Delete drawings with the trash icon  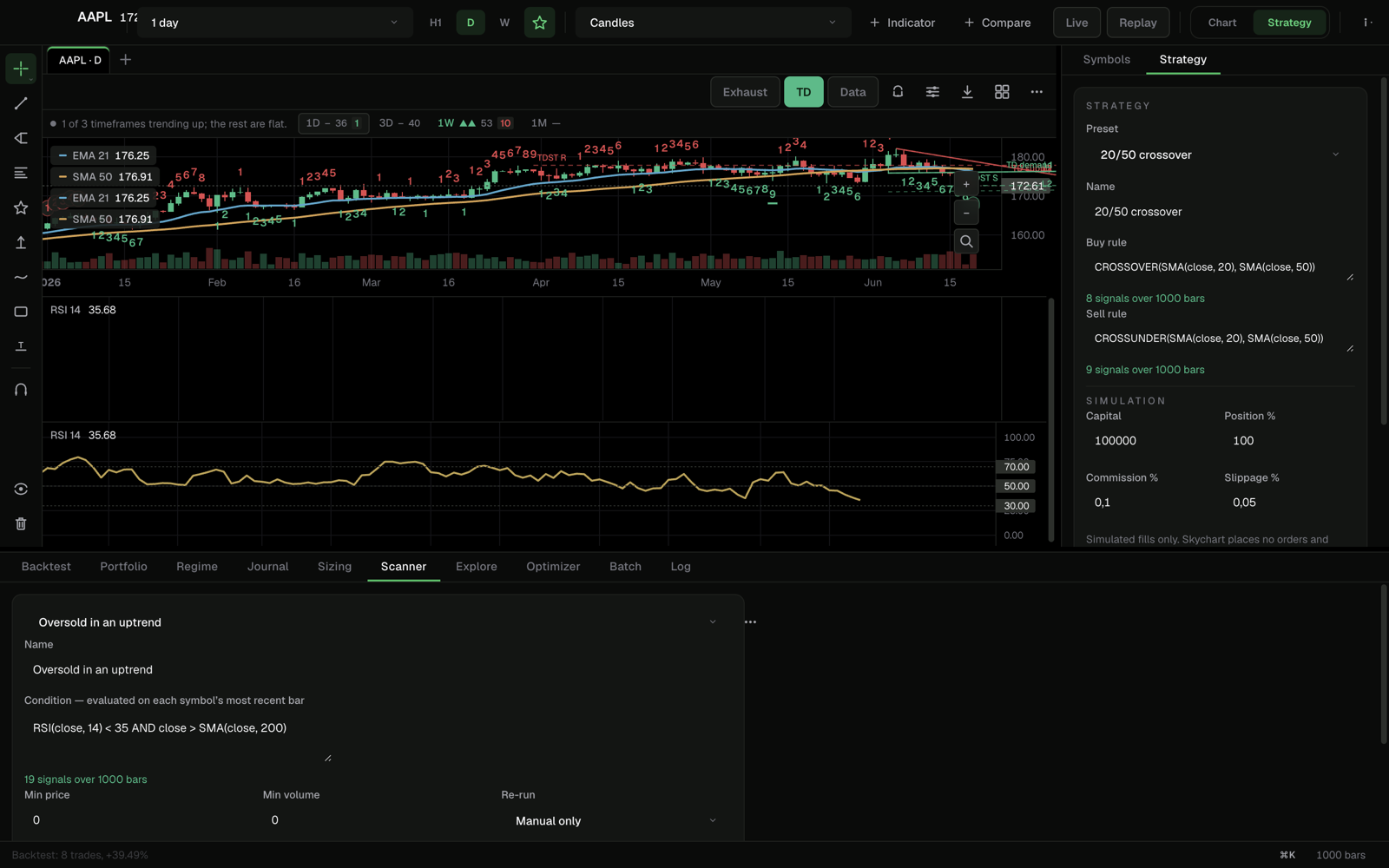21,523
